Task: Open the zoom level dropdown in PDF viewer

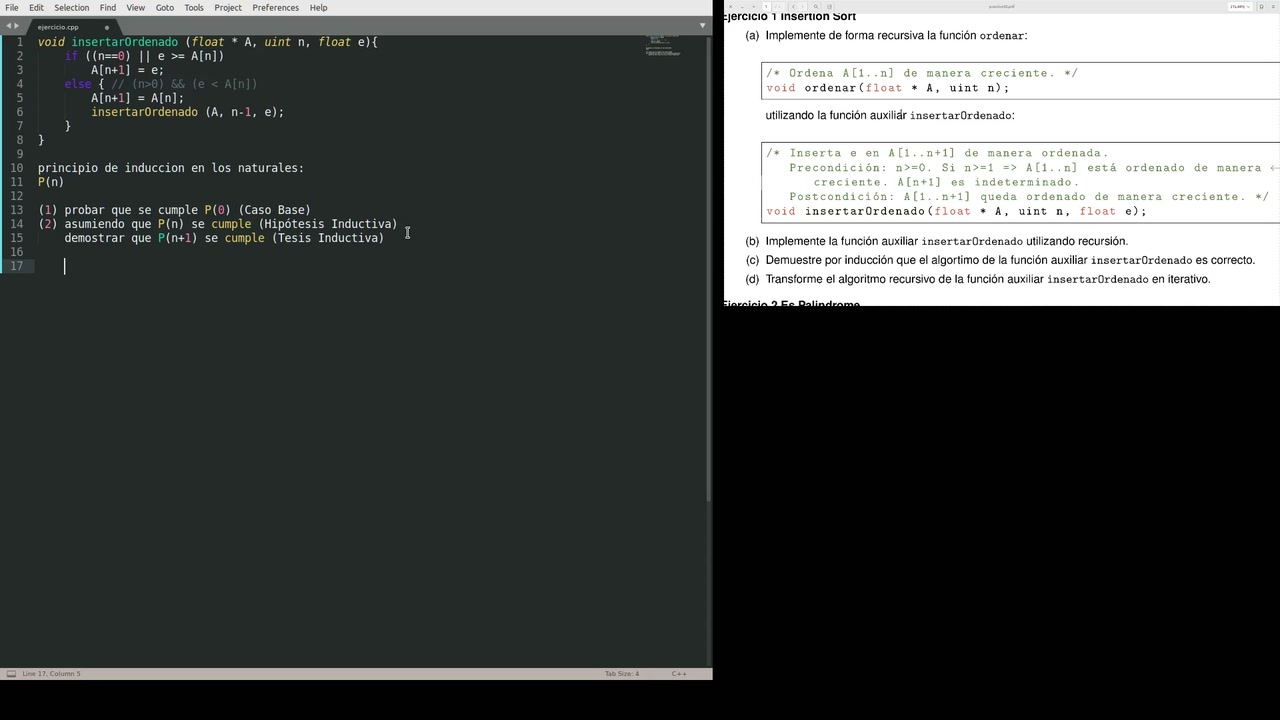Action: 1238,7
